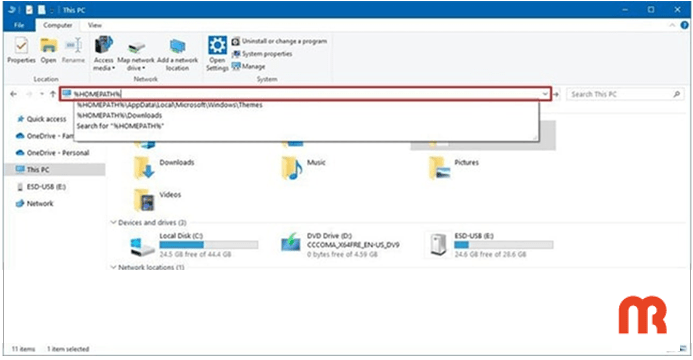Expand the address bar history dropdown
Viewport: 693px width, 360px height.
click(x=545, y=94)
